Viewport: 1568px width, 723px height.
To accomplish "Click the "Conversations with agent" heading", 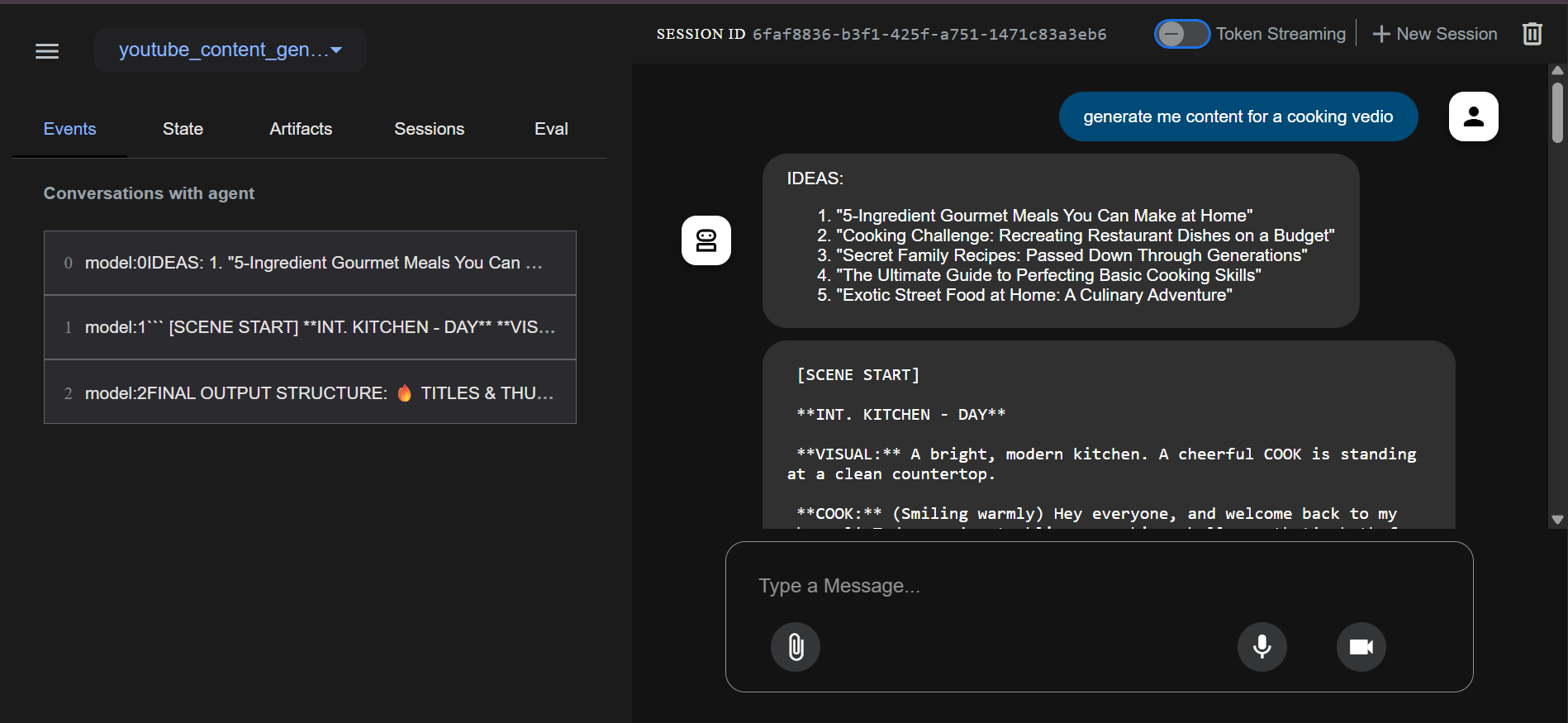I will point(149,193).
